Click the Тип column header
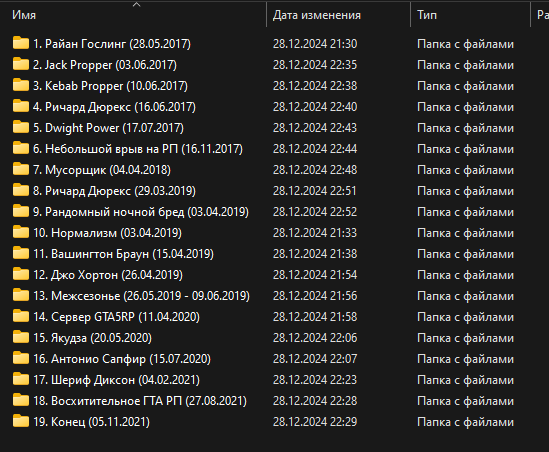This screenshot has height=452, width=549. click(427, 15)
